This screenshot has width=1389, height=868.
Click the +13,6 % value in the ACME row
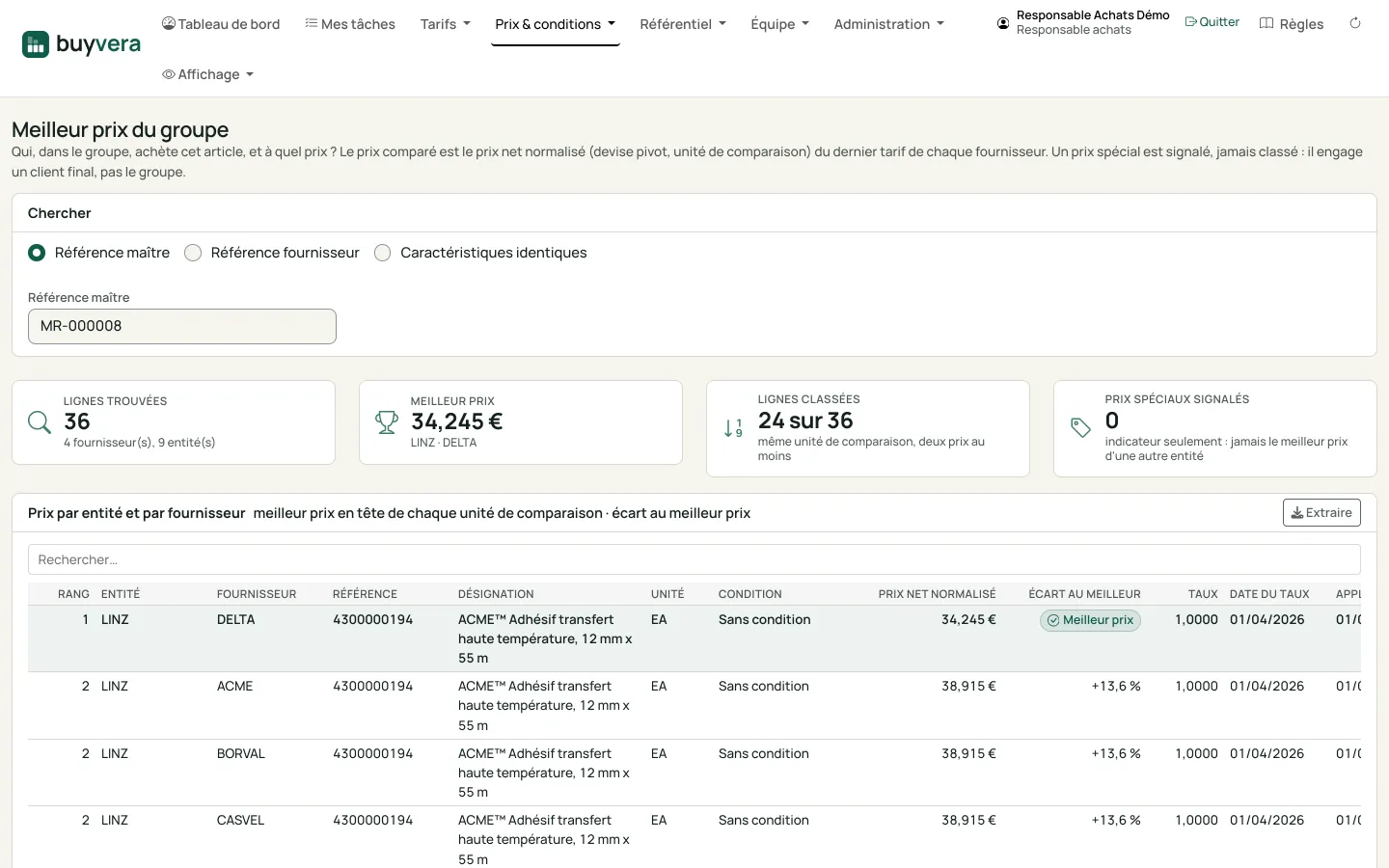(x=1116, y=687)
